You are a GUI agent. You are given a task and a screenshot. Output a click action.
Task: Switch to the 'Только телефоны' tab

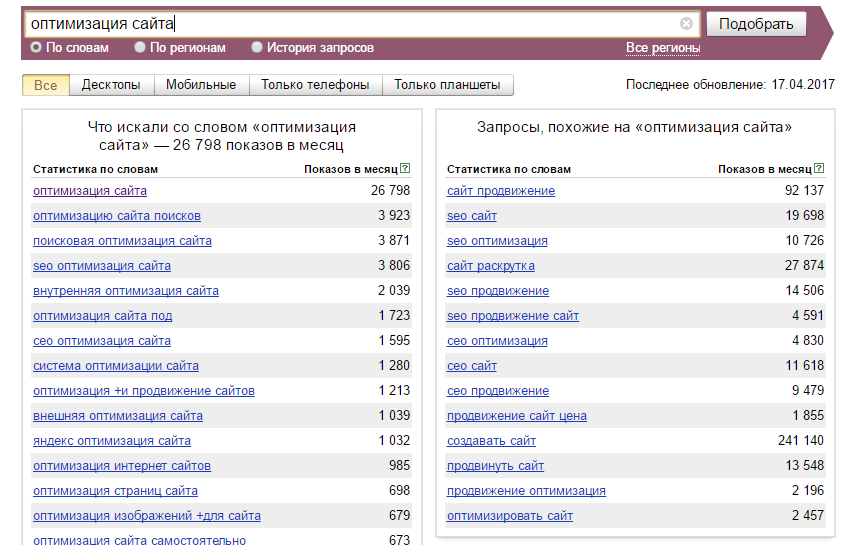[315, 85]
